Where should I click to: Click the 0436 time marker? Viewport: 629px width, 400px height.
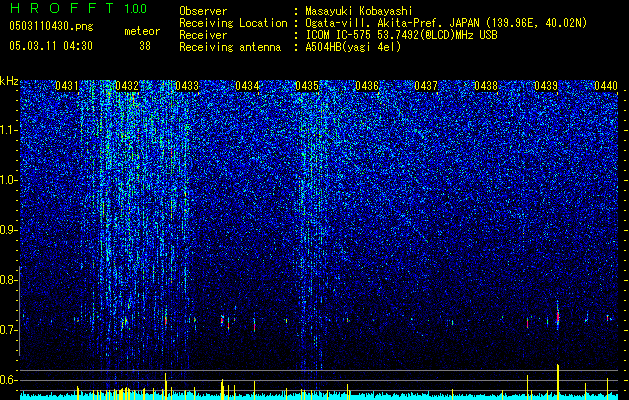(x=367, y=86)
